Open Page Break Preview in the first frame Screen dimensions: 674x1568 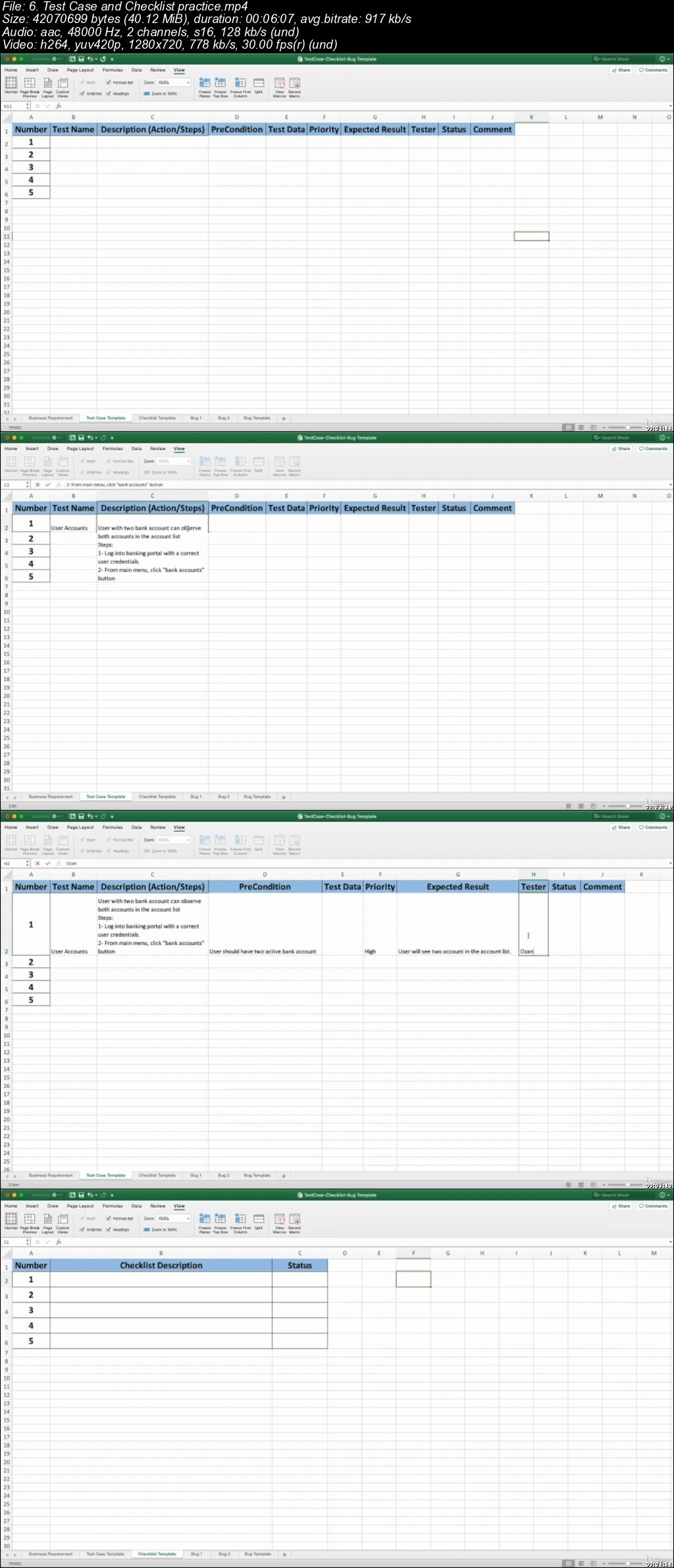30,83
